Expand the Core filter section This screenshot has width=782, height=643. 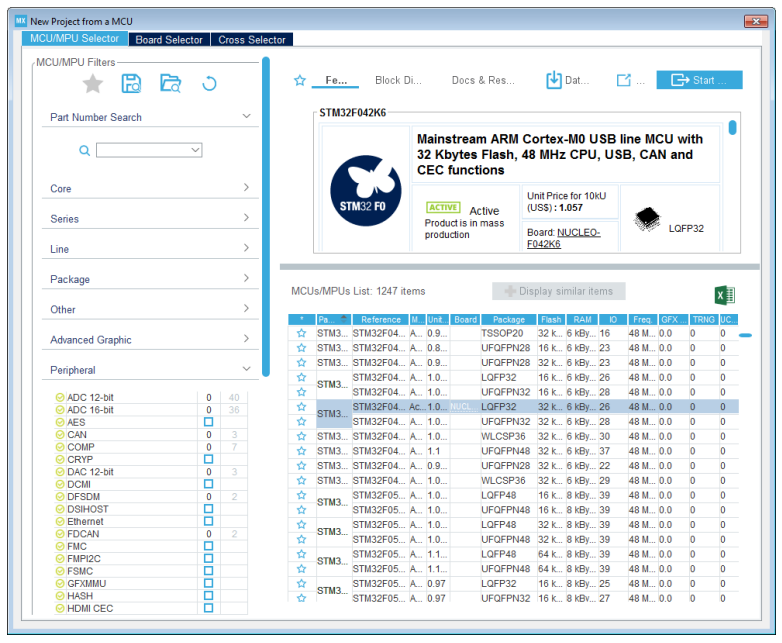(246, 188)
